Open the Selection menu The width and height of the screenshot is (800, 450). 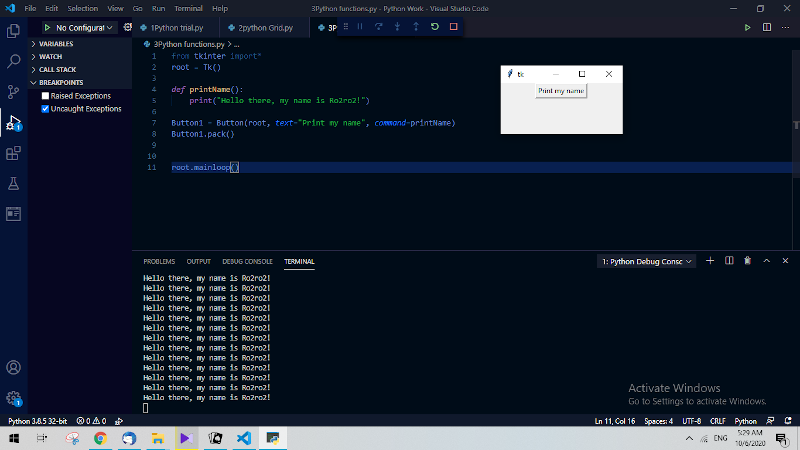click(82, 9)
